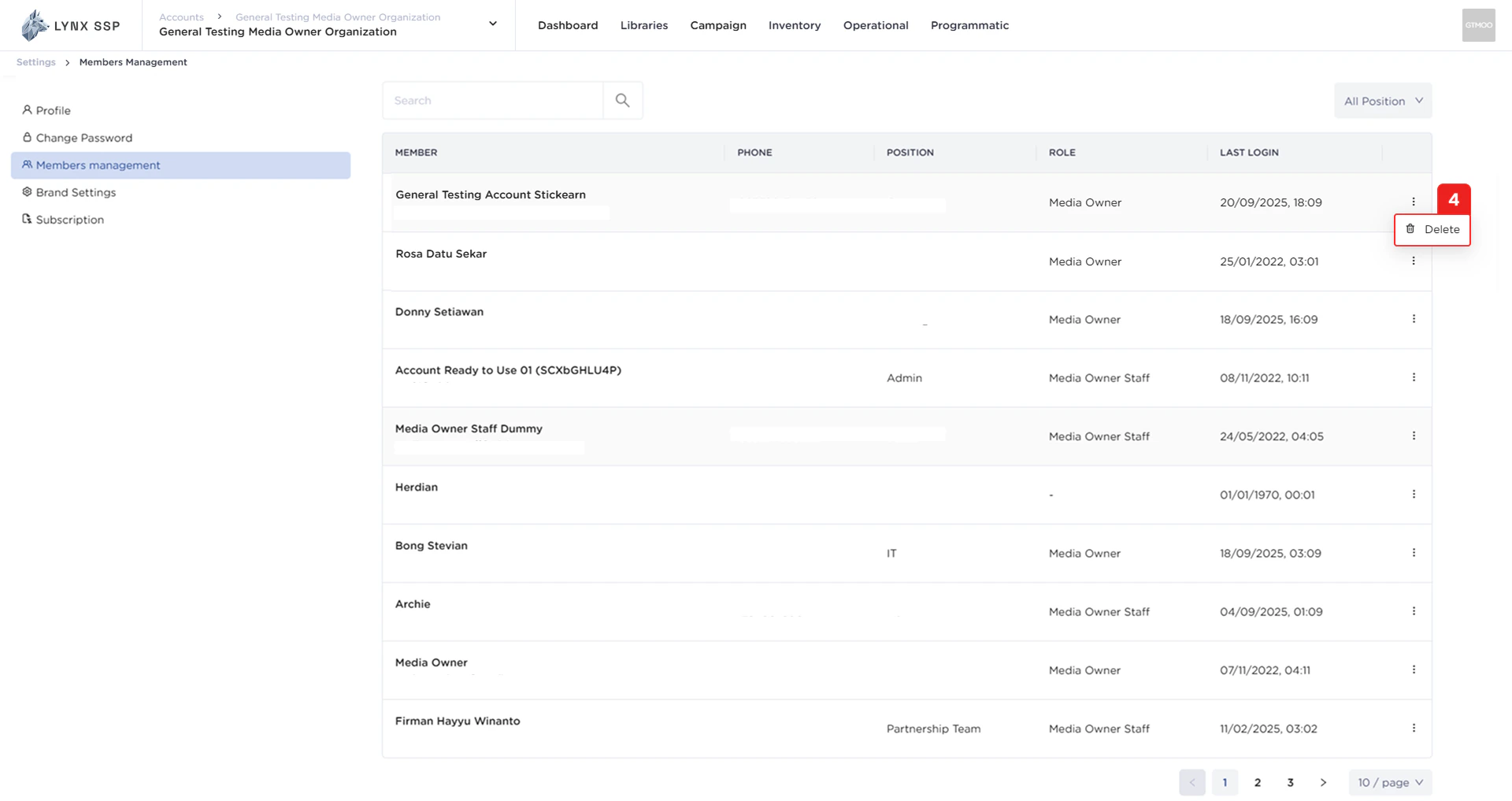
Task: Go to the Campaign section
Action: tap(718, 25)
